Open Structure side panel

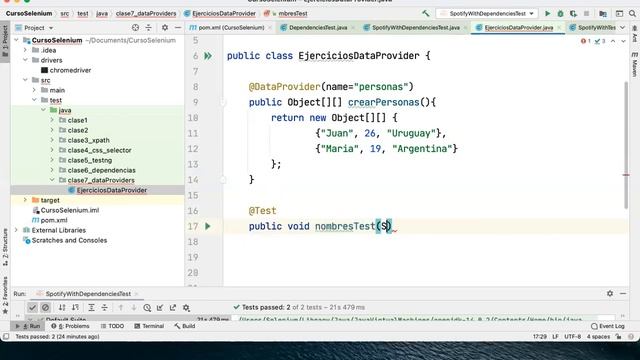point(5,247)
